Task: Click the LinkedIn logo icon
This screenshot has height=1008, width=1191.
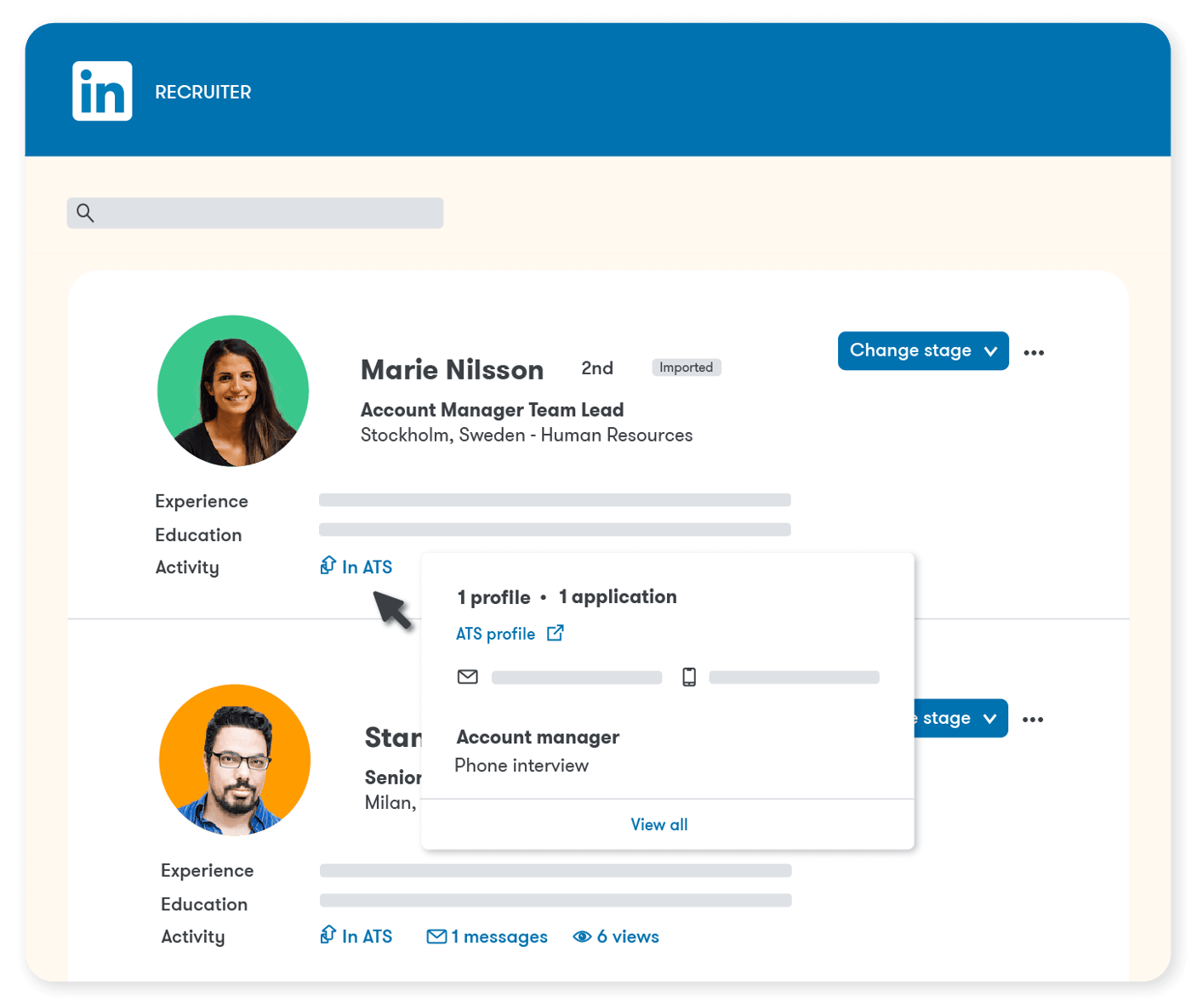Action: tap(102, 91)
